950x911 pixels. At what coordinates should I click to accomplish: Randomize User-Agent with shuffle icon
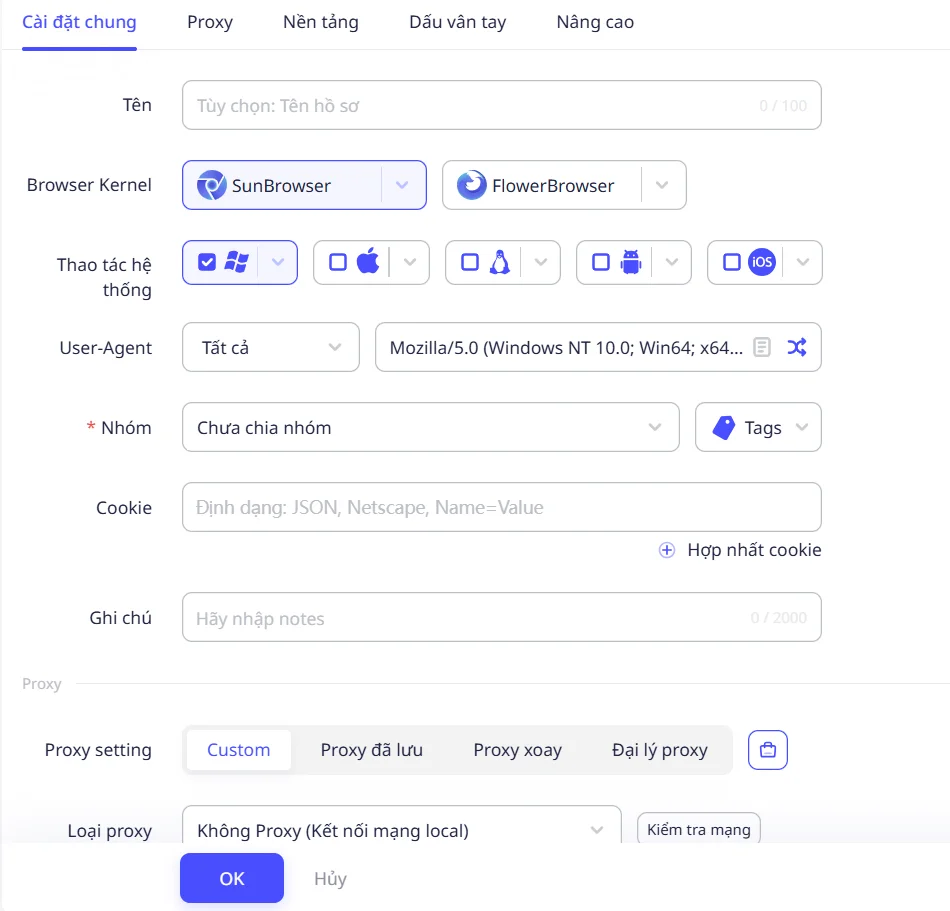pos(797,347)
